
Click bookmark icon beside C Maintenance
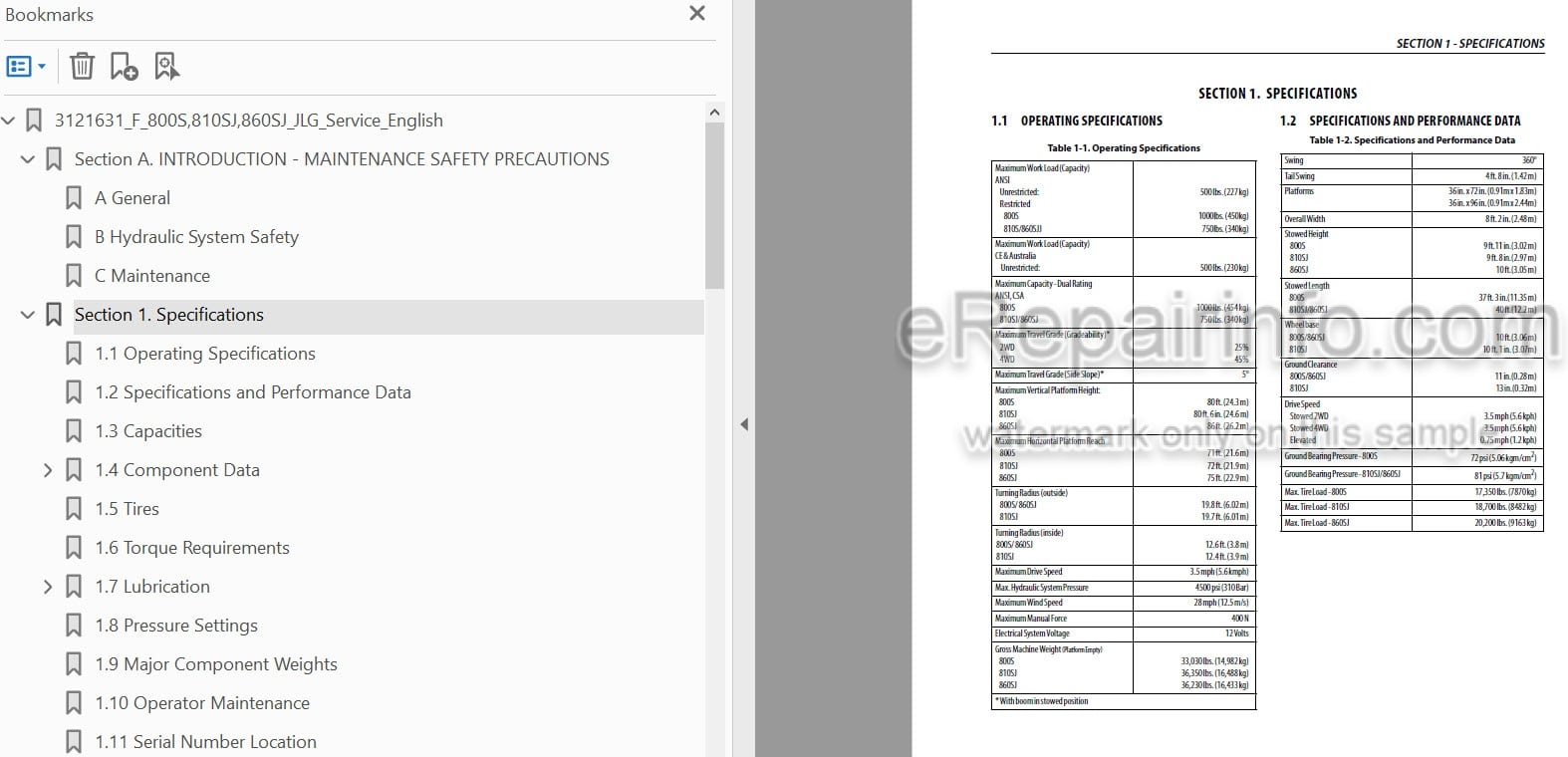tap(74, 276)
